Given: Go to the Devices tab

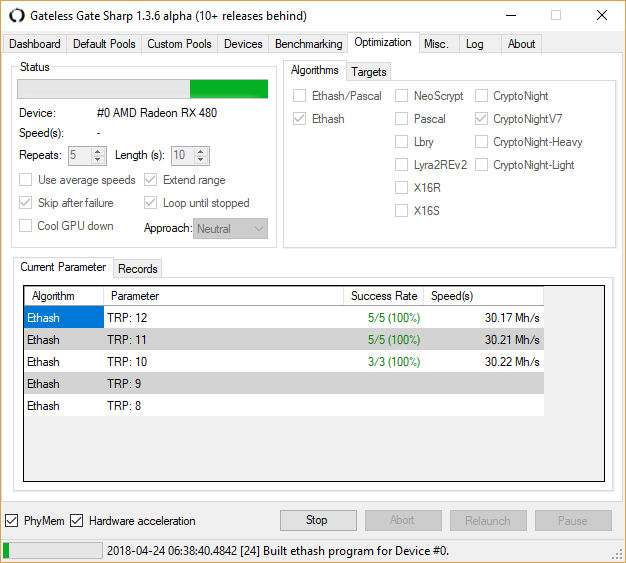Looking at the screenshot, I should 243,44.
